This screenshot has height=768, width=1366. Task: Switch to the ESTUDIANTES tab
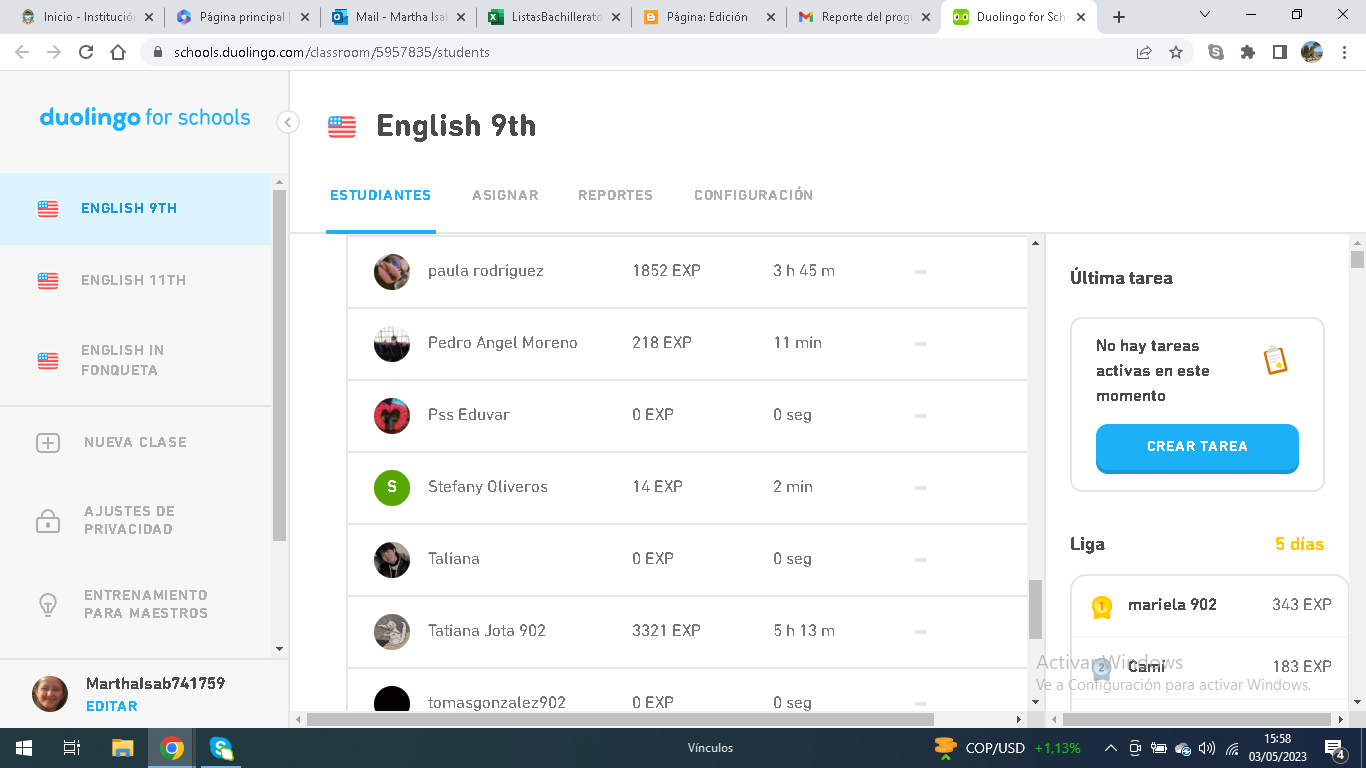381,196
